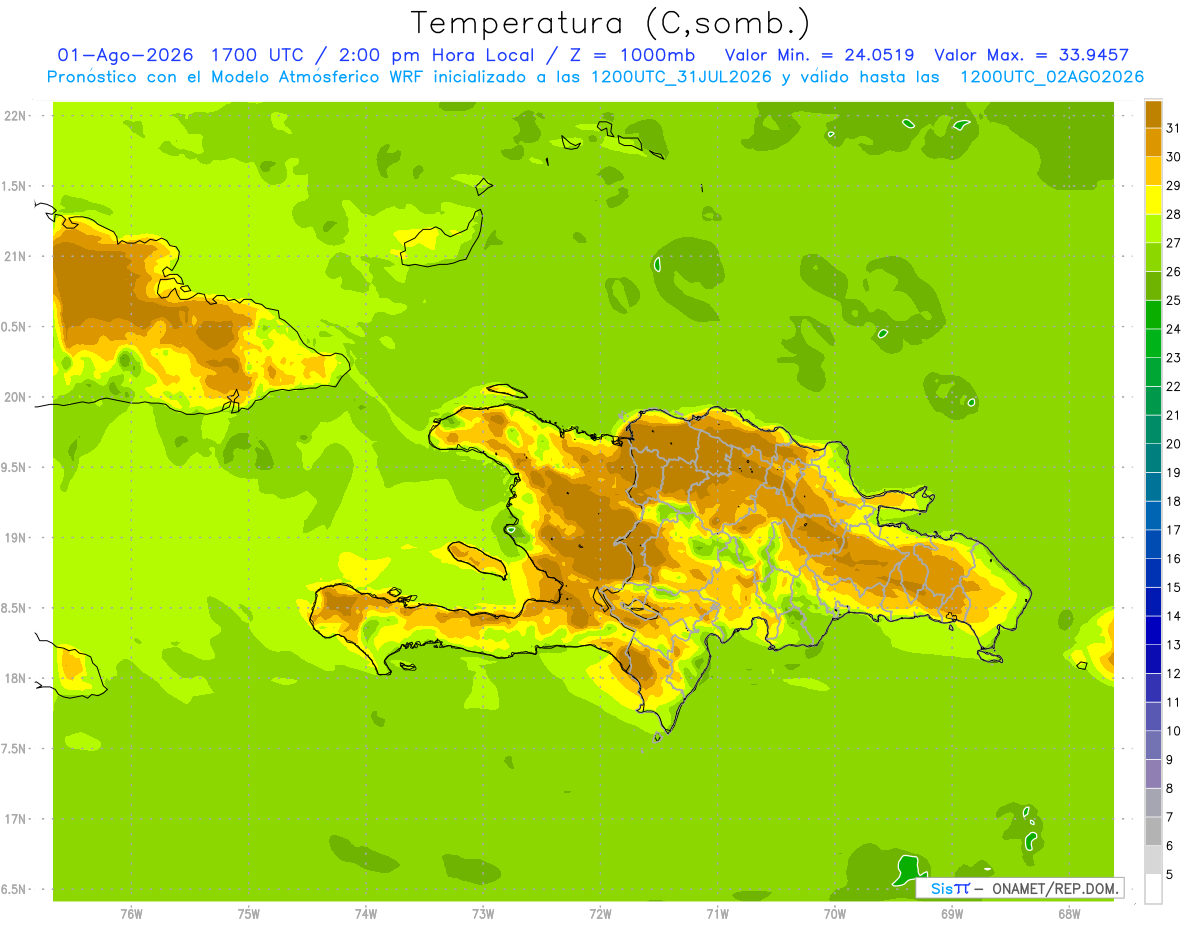
Task: Click the '22N' latitude label
Action: 16,116
